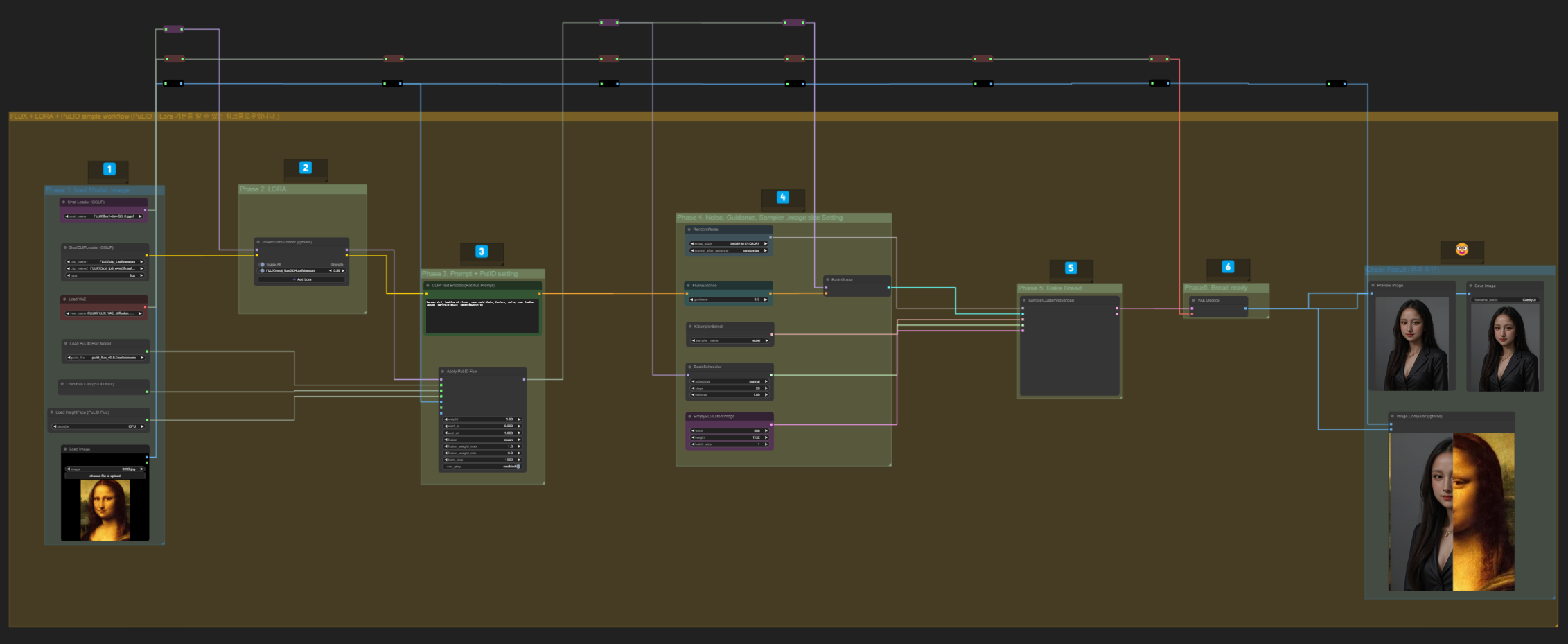Click the positive prompt text box
The width and height of the screenshot is (1568, 644).
(482, 316)
